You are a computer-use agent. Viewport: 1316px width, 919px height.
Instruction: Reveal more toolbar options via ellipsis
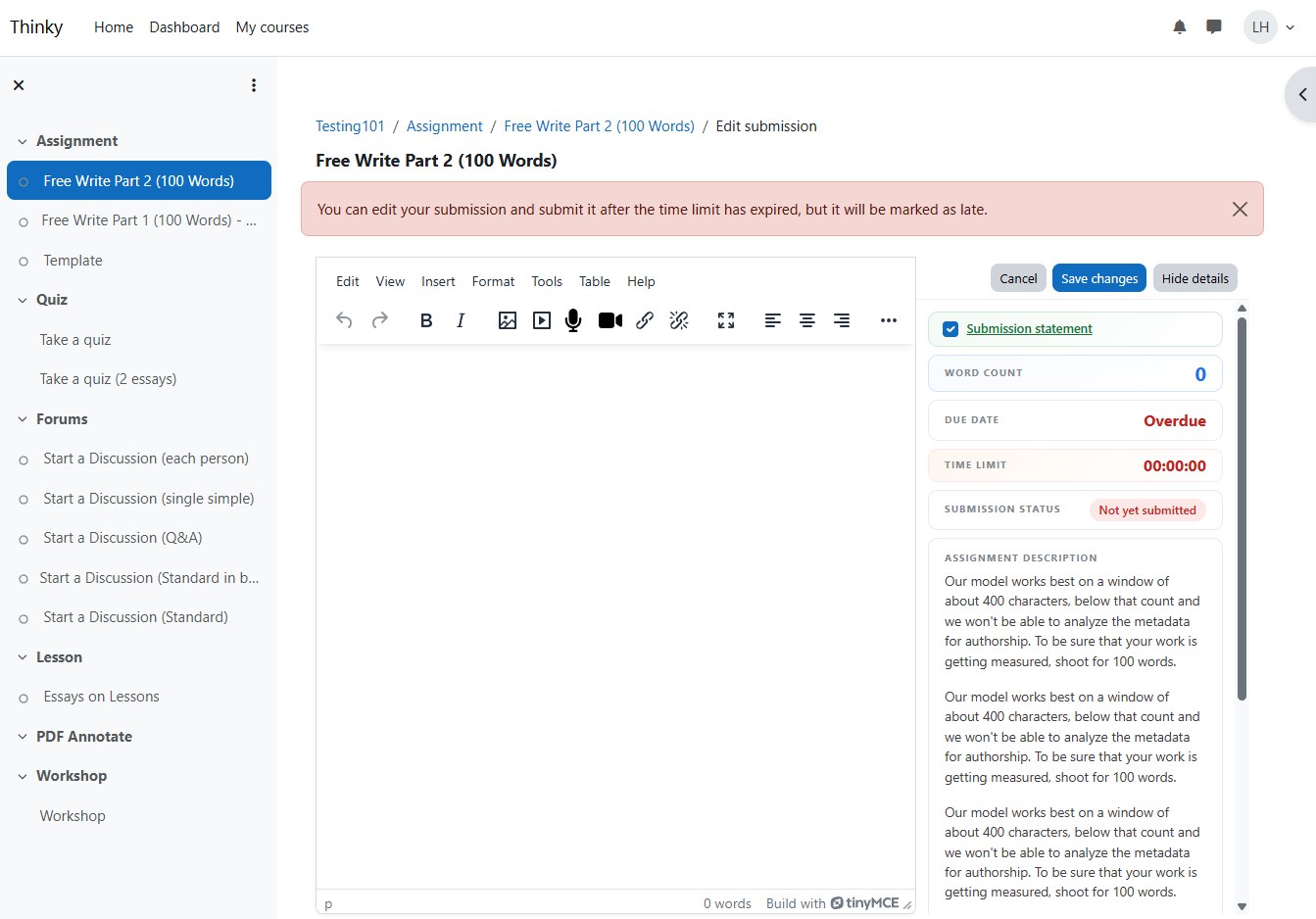point(889,320)
